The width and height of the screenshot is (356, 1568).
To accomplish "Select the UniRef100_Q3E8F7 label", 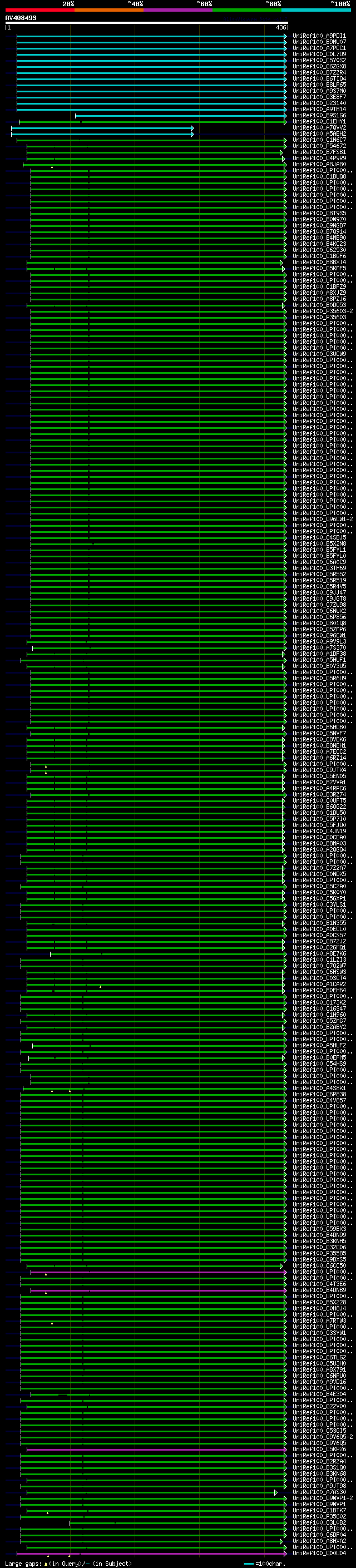I will (319, 97).
